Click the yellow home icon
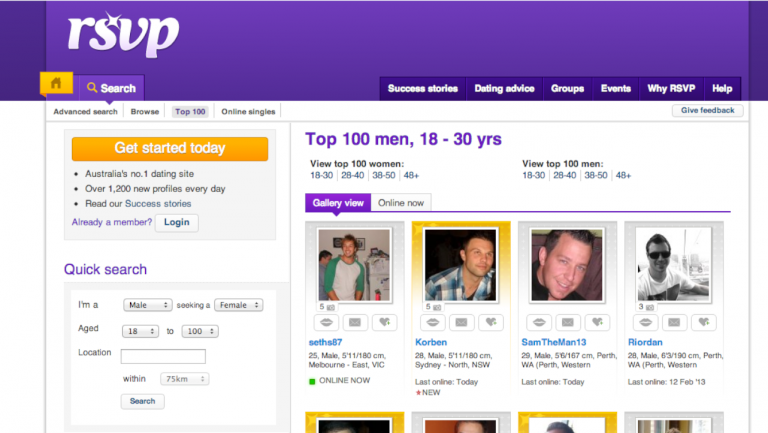This screenshot has width=768, height=433. [56, 83]
